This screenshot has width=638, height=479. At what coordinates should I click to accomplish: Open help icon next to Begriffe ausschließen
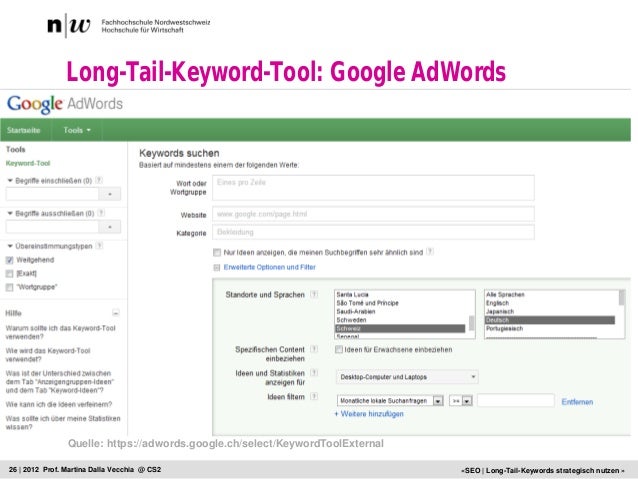point(101,213)
